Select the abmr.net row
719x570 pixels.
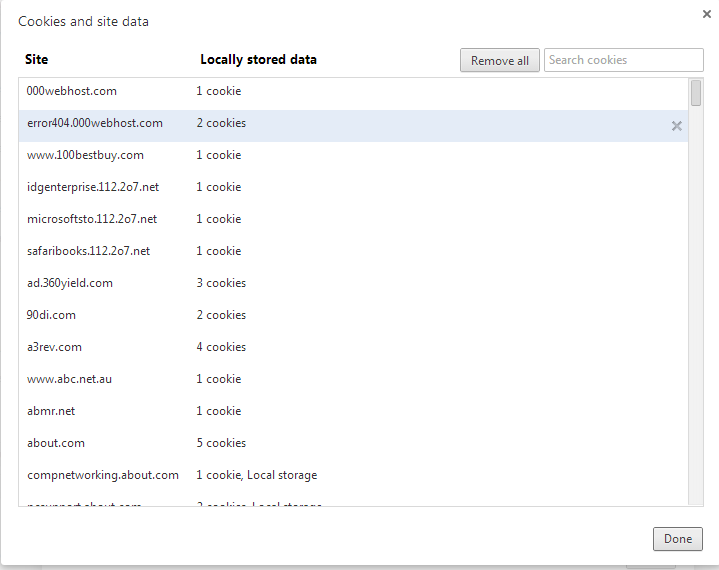(x=353, y=414)
